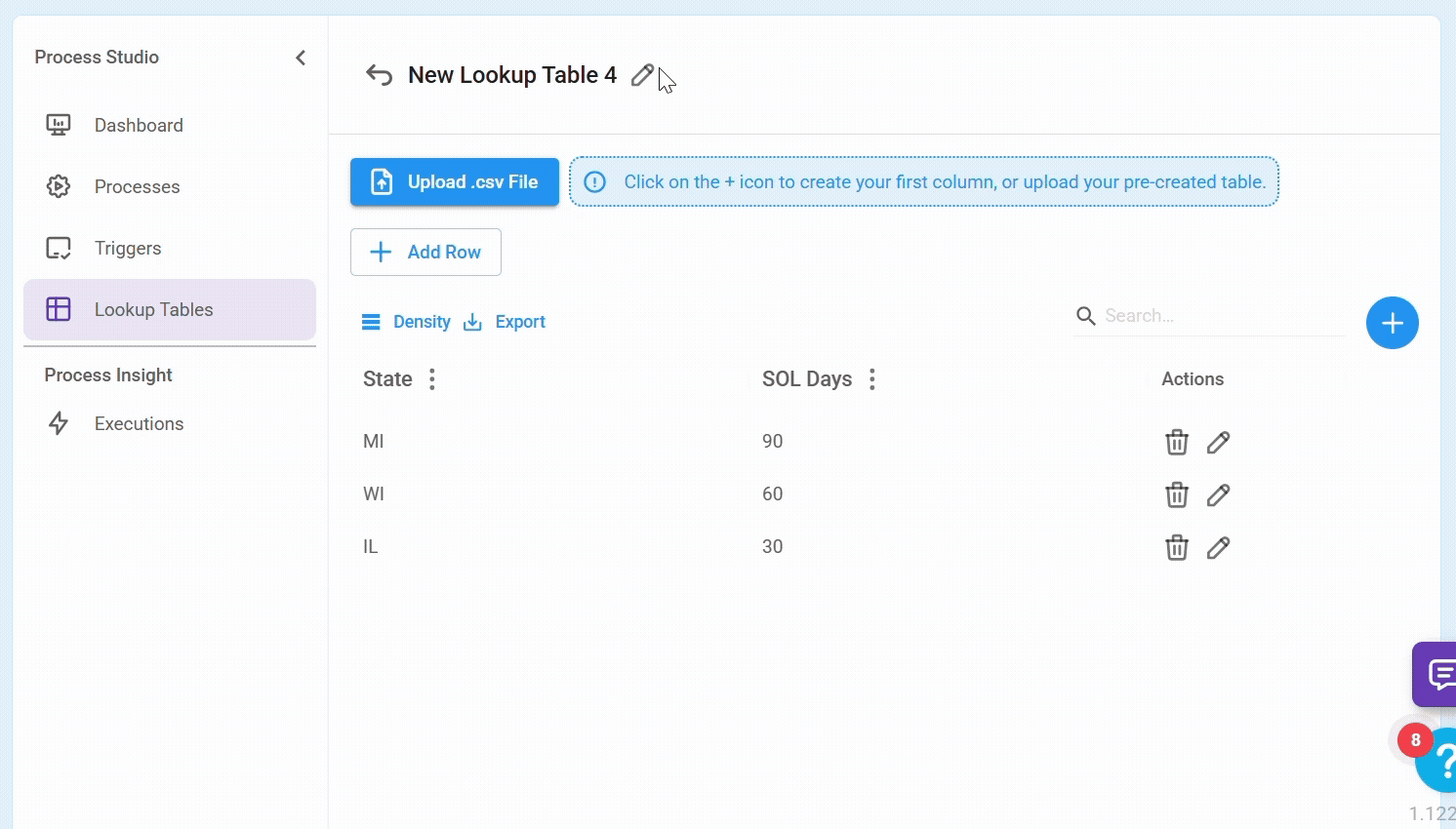Click the Add Row button
Image resolution: width=1456 pixels, height=829 pixels.
[x=425, y=253]
